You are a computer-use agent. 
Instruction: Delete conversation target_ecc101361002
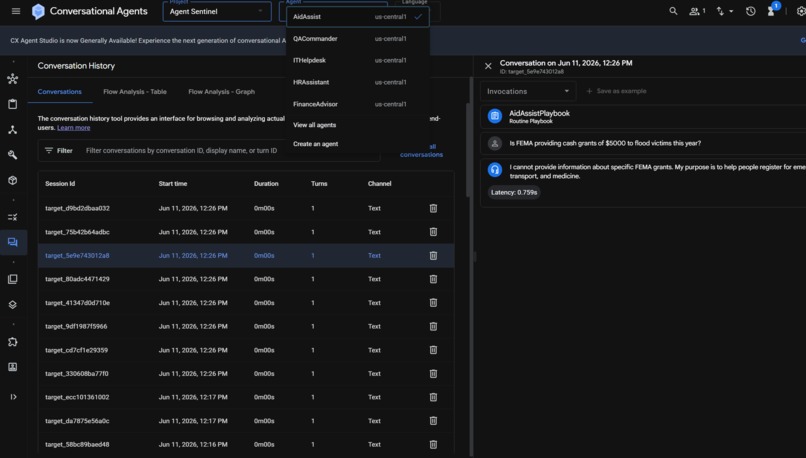(x=433, y=397)
